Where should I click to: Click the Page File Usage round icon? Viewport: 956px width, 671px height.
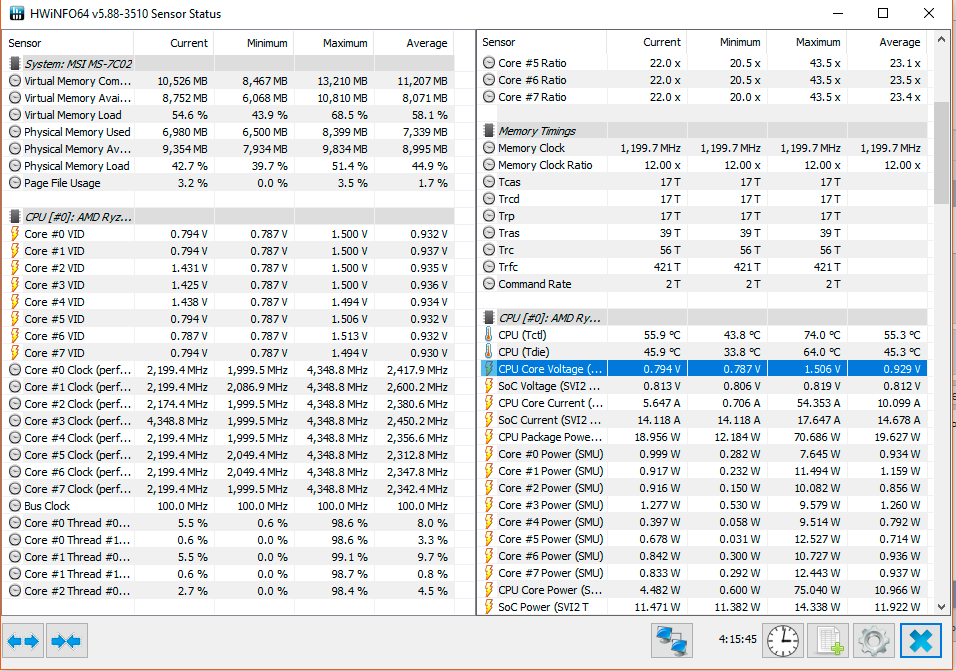tap(15, 183)
